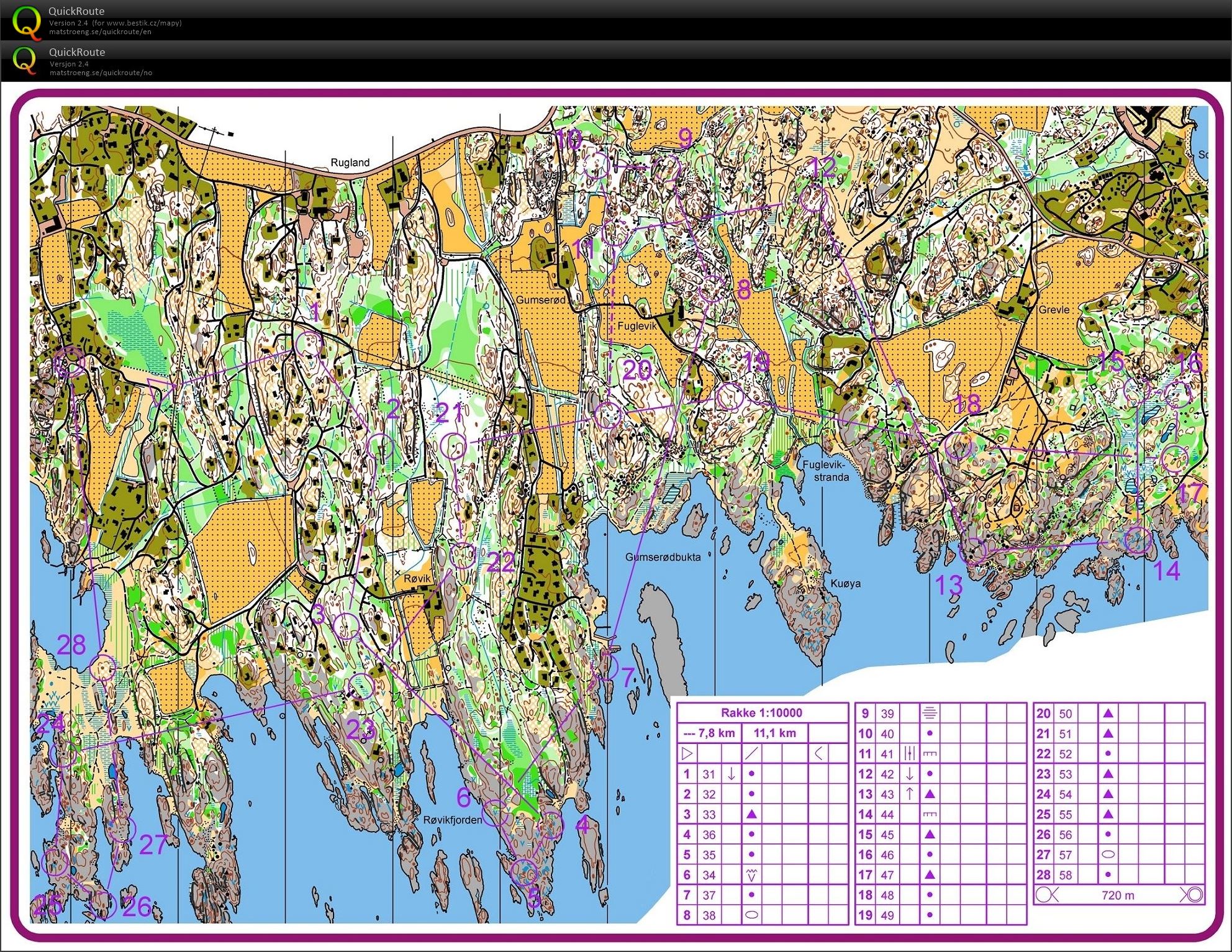Click control circle 12 in the north
The image size is (1232, 952).
812,199
